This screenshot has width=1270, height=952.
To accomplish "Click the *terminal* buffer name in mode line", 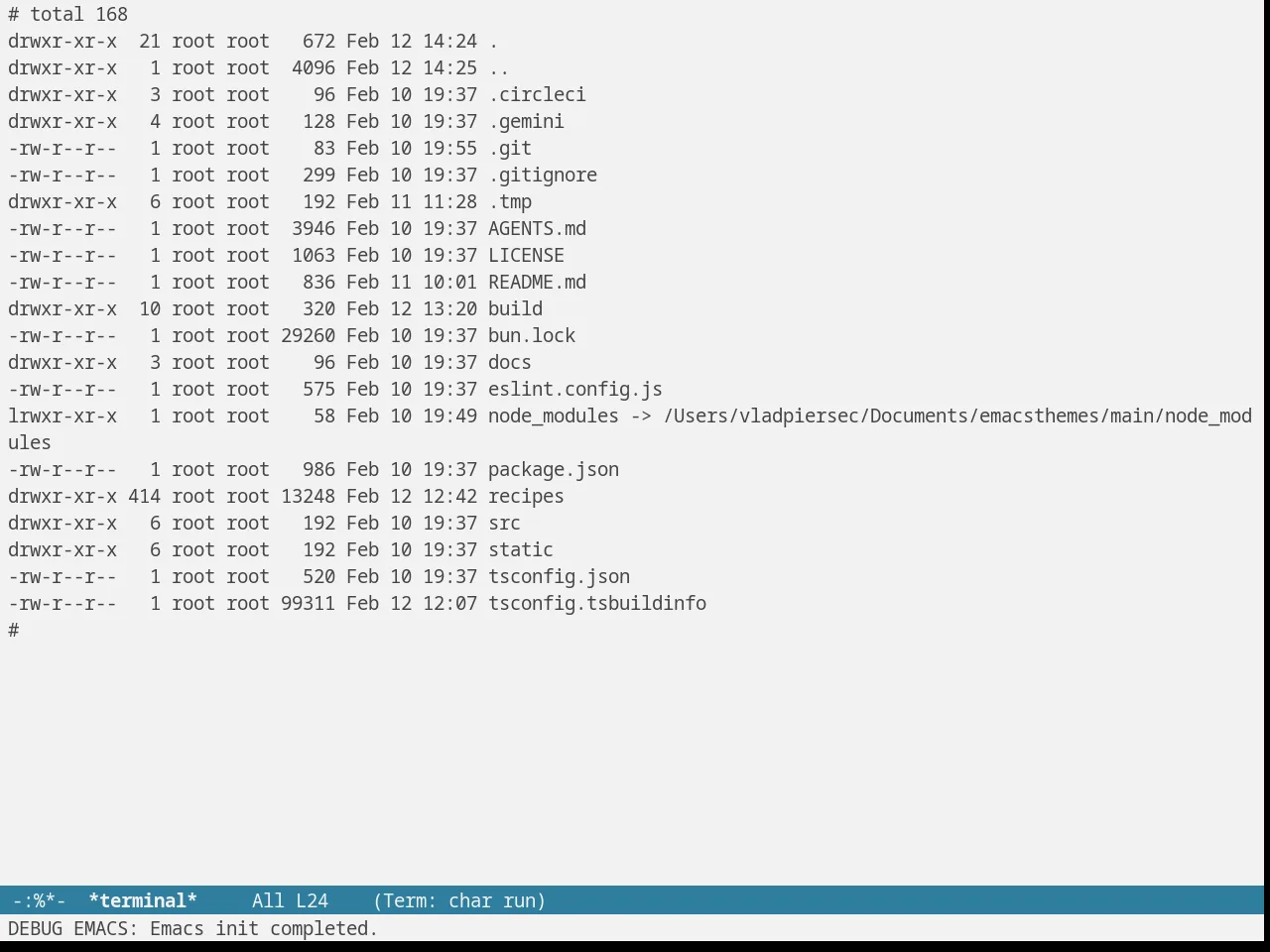I will [x=143, y=900].
